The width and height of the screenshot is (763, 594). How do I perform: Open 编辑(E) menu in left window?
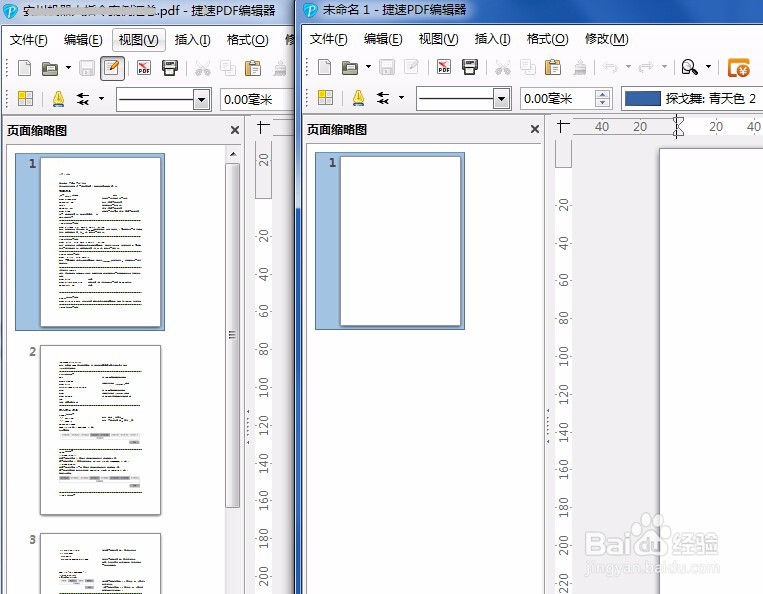coord(83,40)
